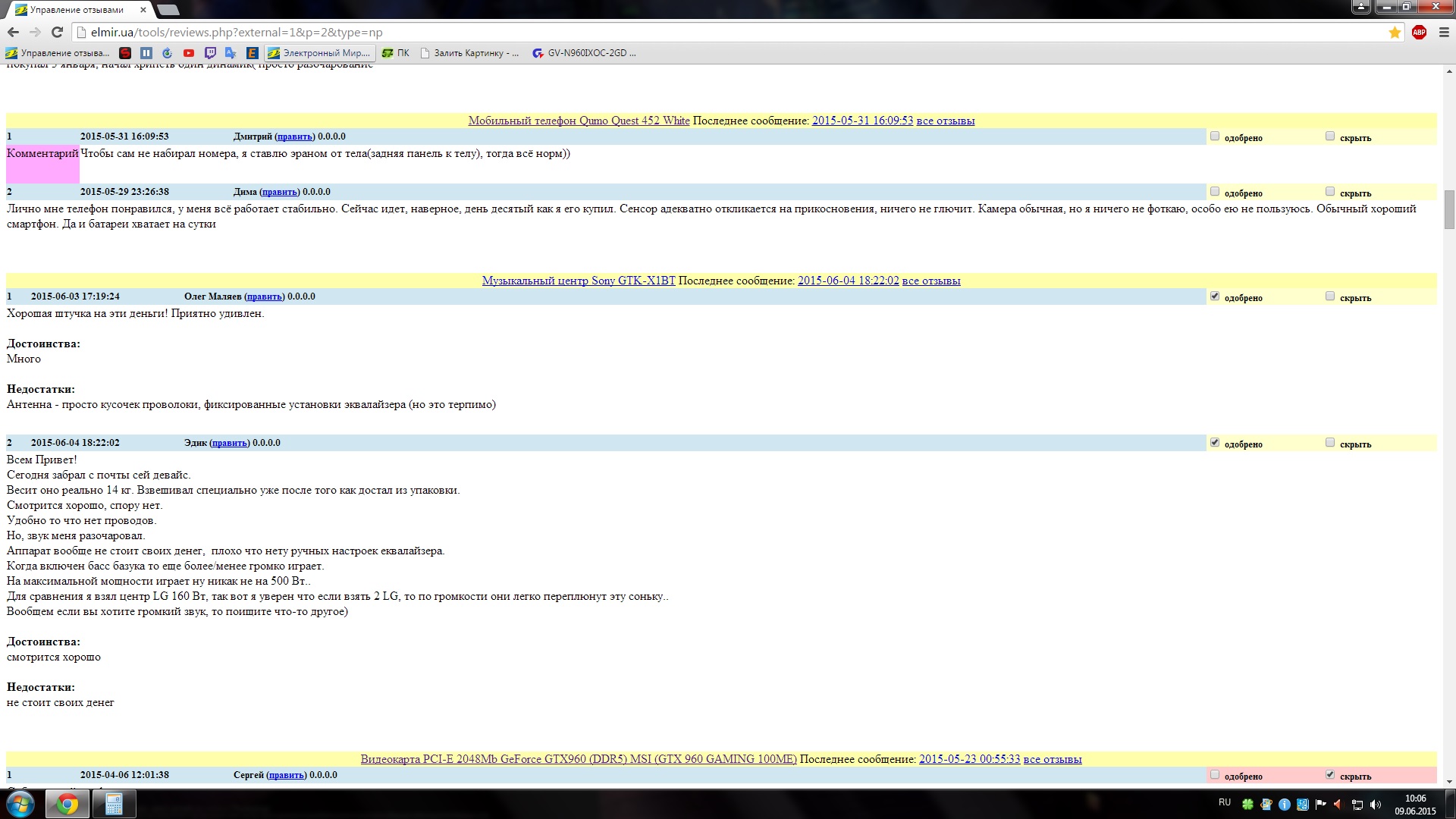Viewport: 1456px width, 819px height.
Task: Check 'одобрено' for Дмитрий's comment
Action: coord(1215,136)
